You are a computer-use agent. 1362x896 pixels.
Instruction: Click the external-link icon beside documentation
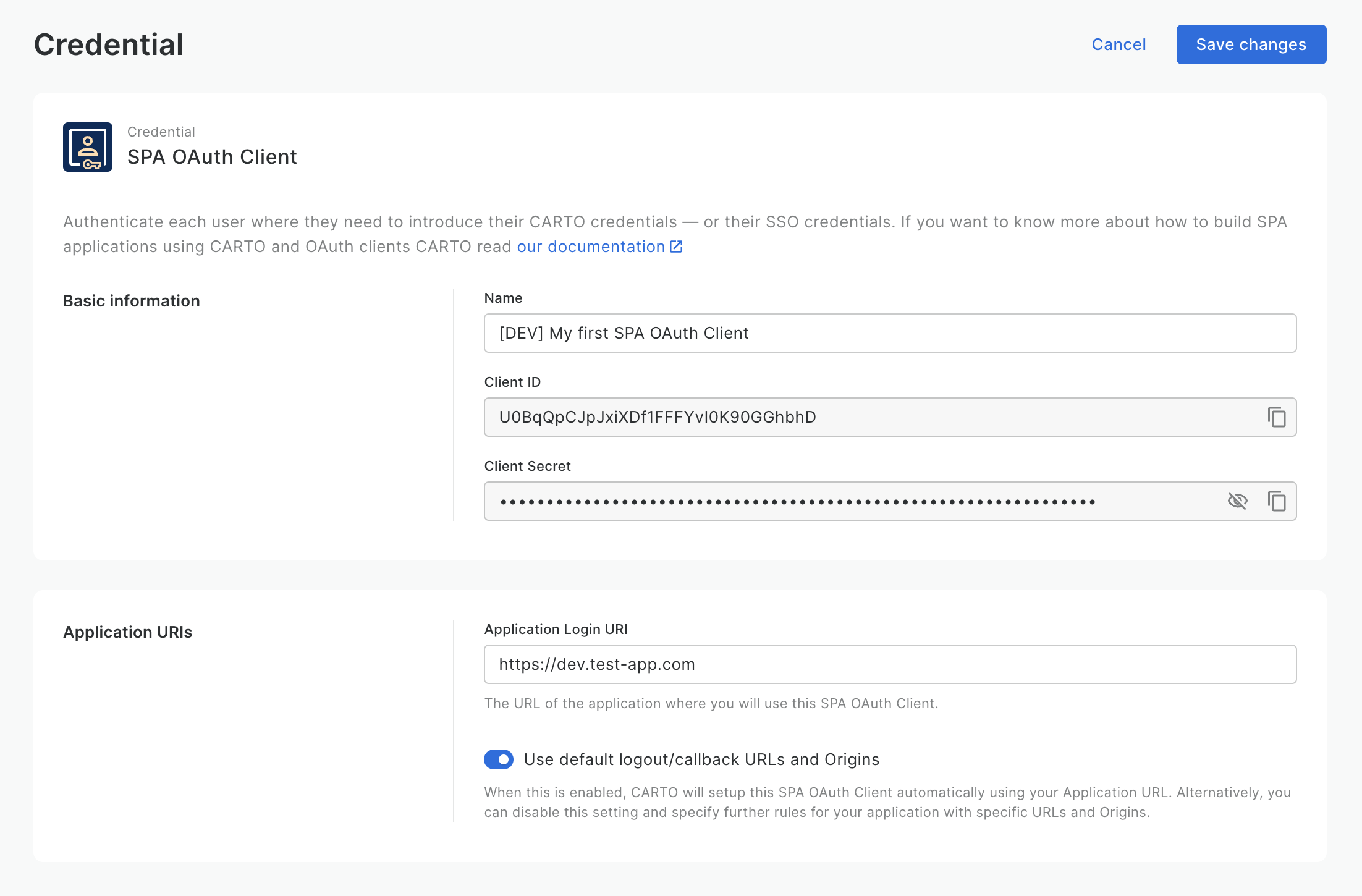677,247
